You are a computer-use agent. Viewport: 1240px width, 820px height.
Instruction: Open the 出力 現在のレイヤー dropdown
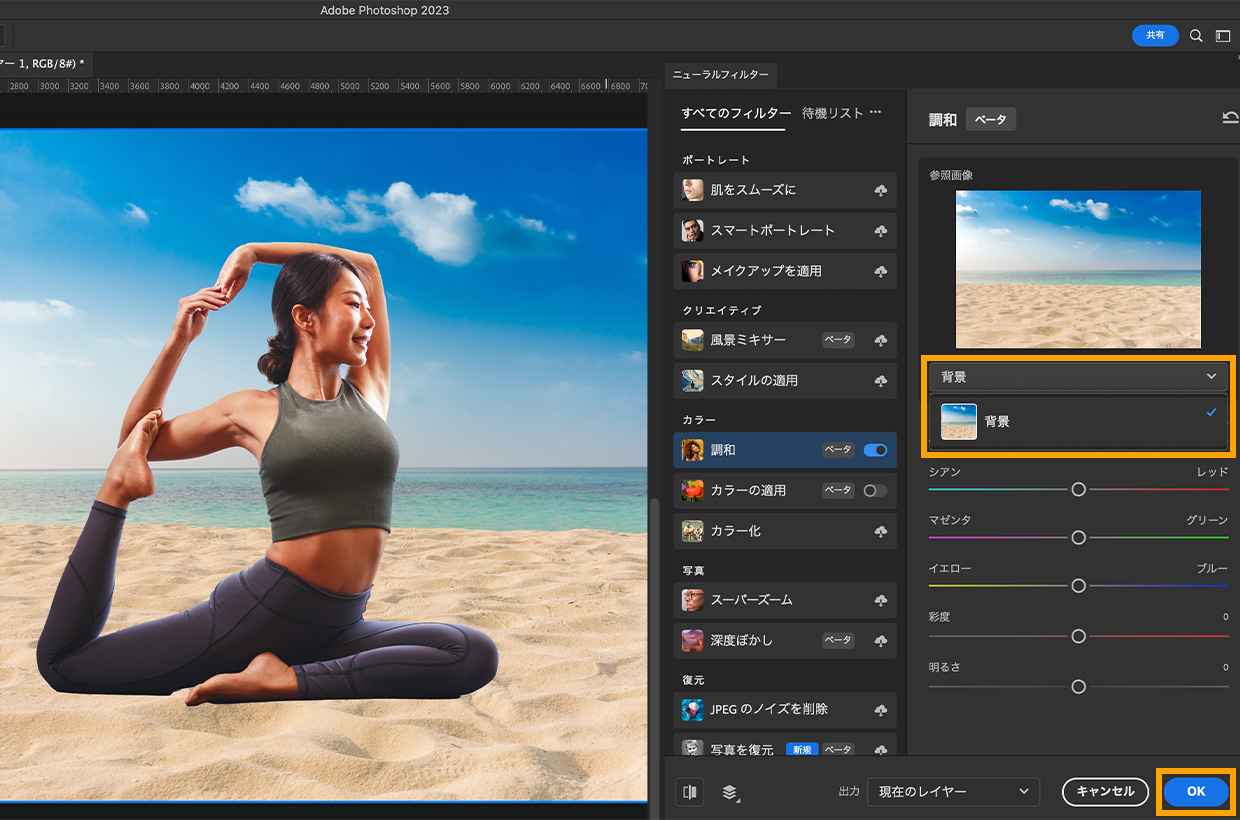coord(953,792)
